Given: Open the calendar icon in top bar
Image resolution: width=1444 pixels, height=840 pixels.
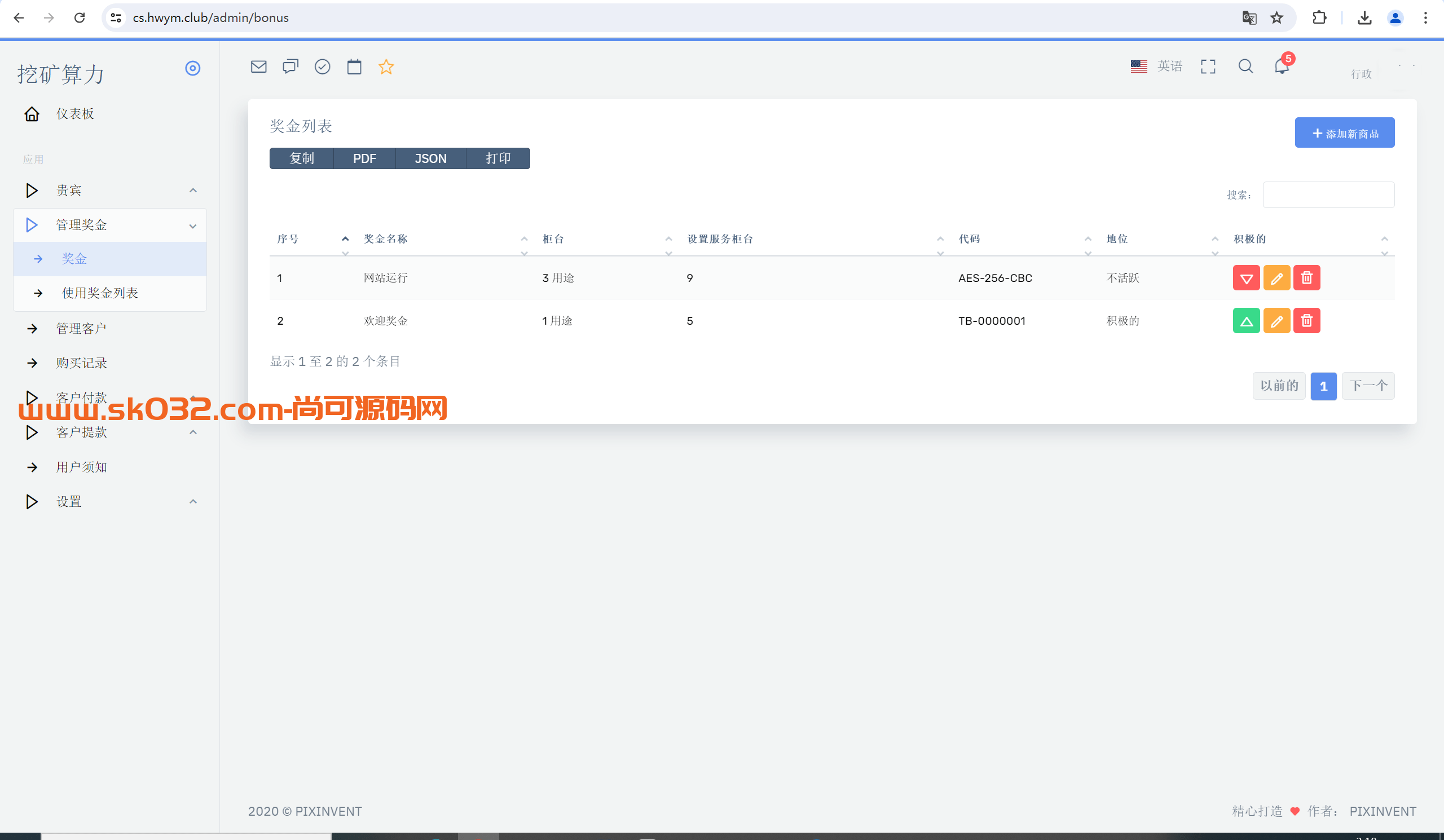Looking at the screenshot, I should (x=354, y=67).
